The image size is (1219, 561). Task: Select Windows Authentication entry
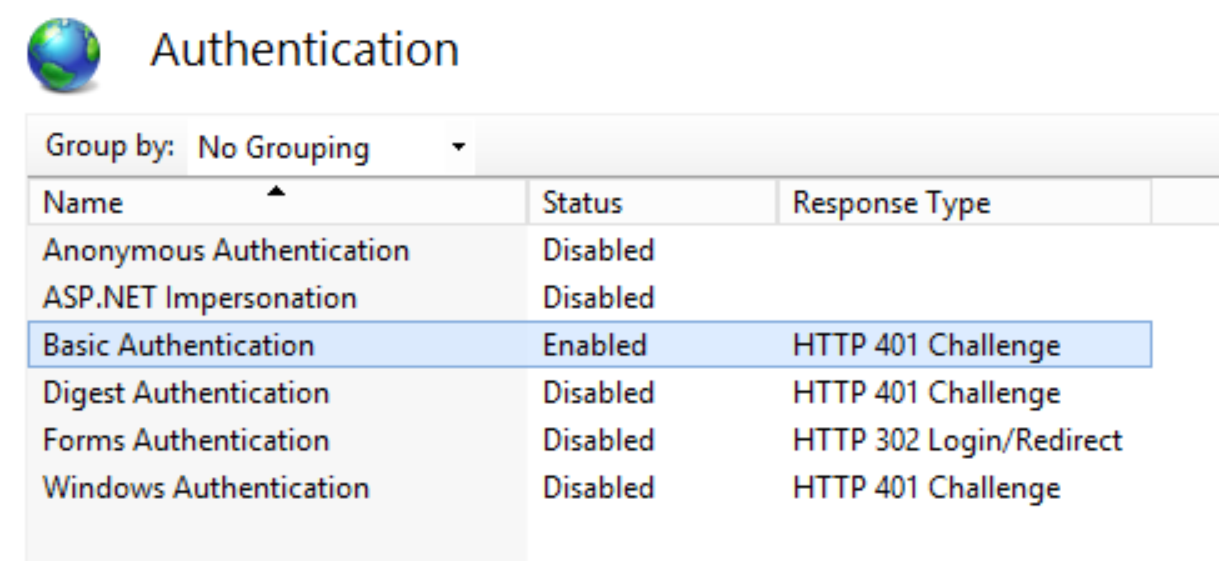[206, 488]
